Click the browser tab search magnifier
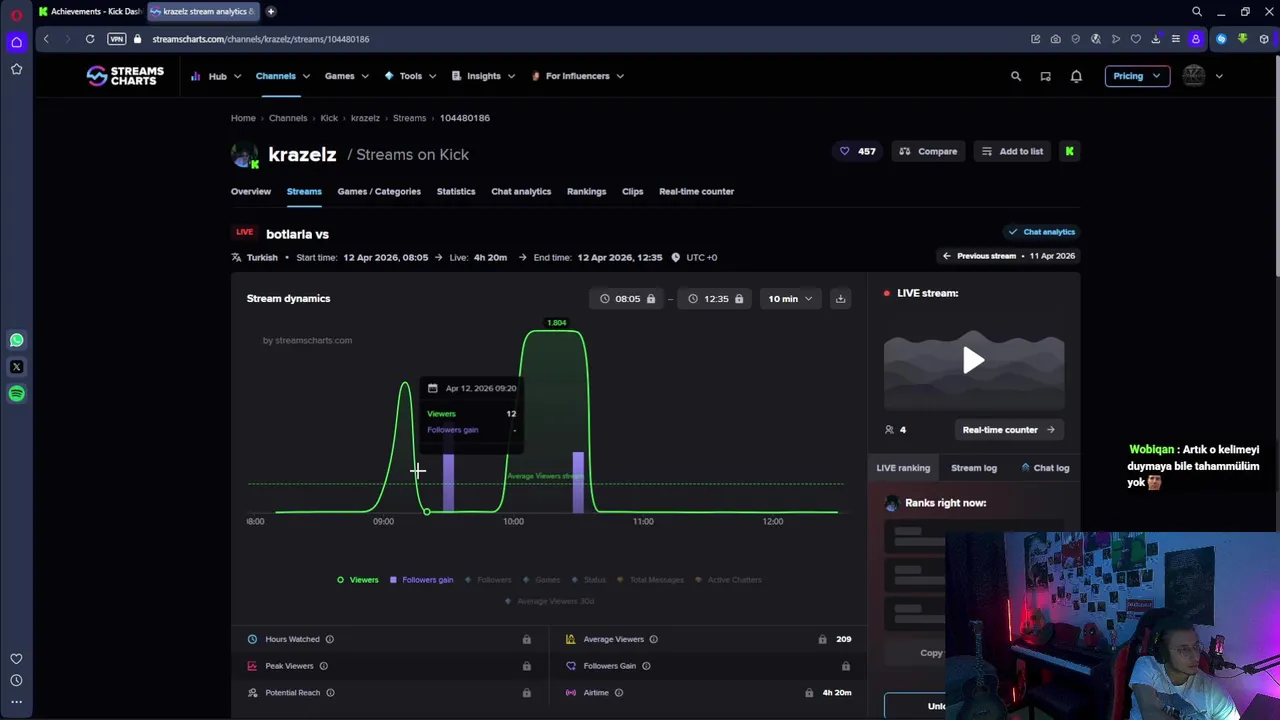Screen dimensions: 1280x720 coord(1197,12)
